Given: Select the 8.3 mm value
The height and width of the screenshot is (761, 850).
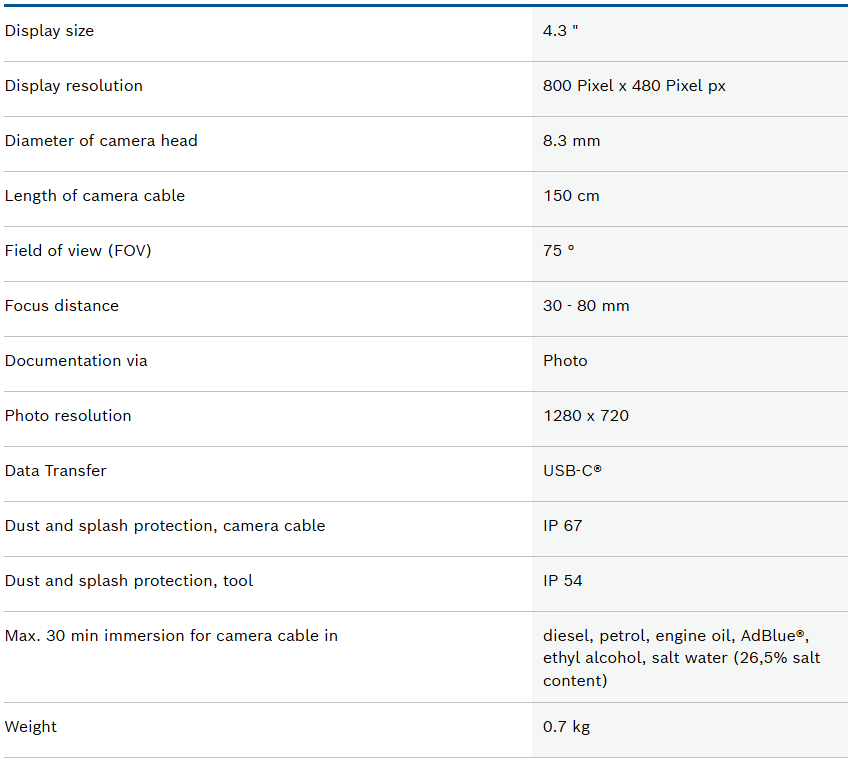Looking at the screenshot, I should pos(571,141).
